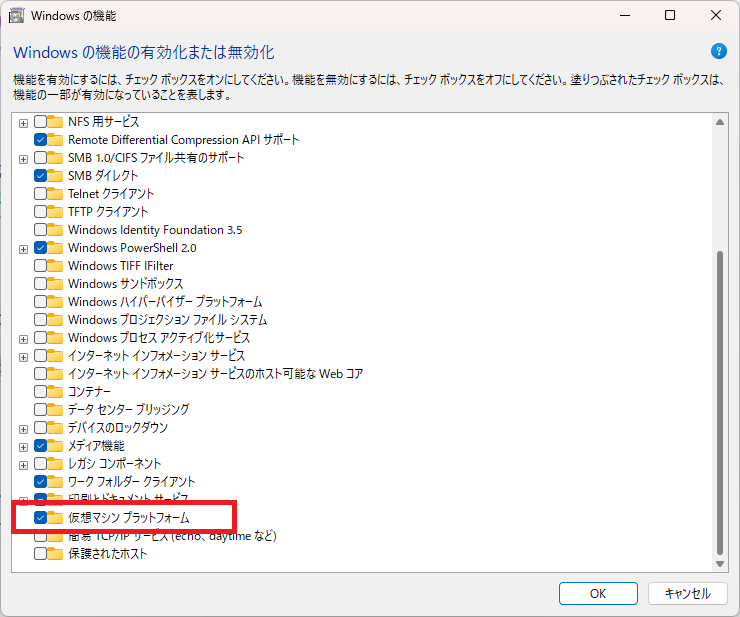Maximize the Windows の機能 window
Image resolution: width=740 pixels, height=617 pixels.
click(x=670, y=15)
